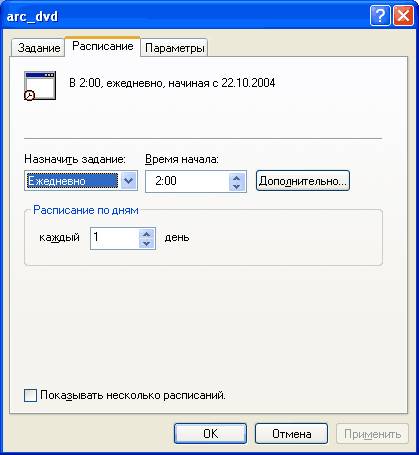Click the Применить apply button
419x455 pixels.
[372, 434]
